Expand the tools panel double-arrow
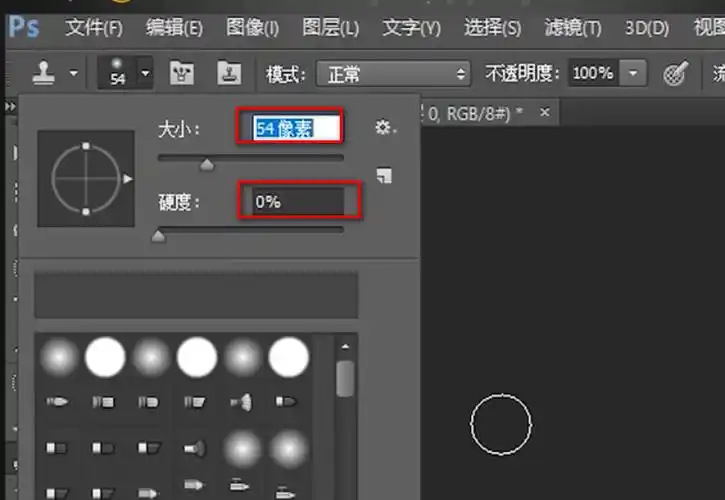 pyautogui.click(x=10, y=107)
